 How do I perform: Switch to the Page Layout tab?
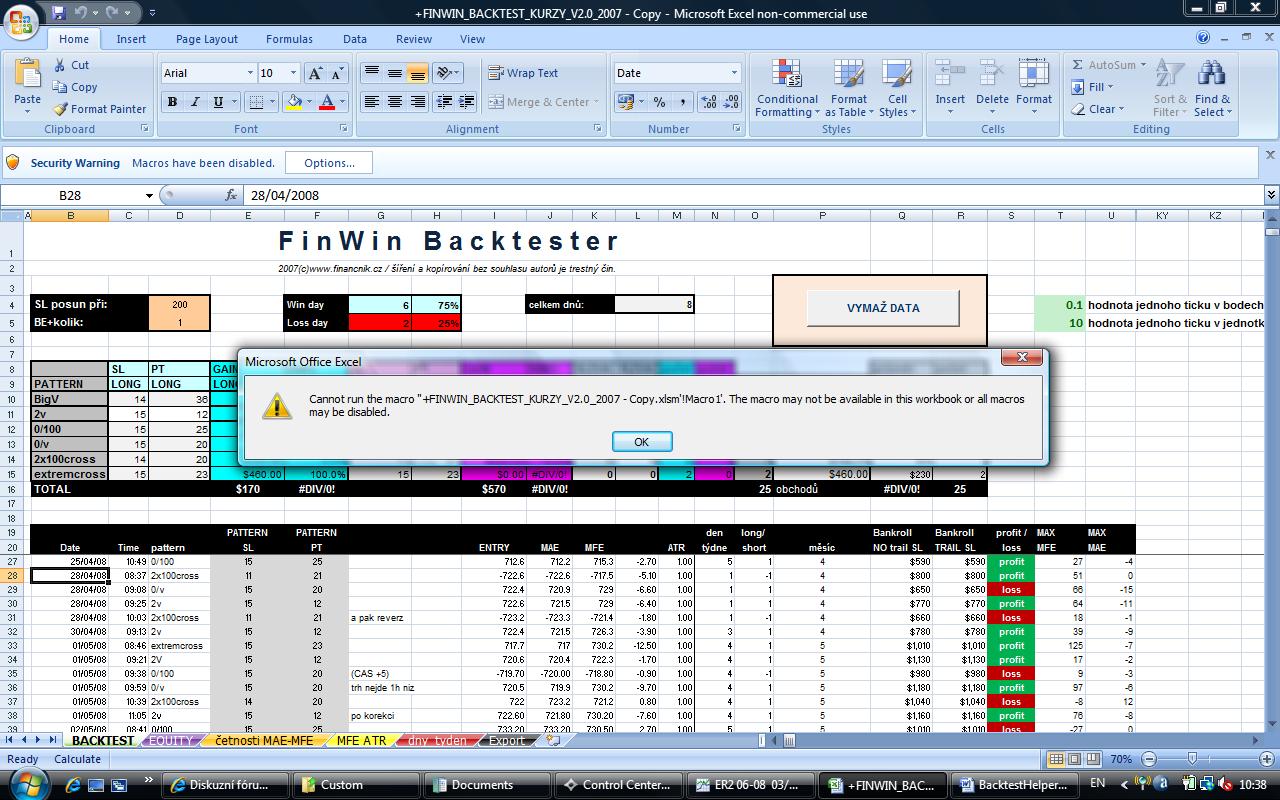click(207, 39)
